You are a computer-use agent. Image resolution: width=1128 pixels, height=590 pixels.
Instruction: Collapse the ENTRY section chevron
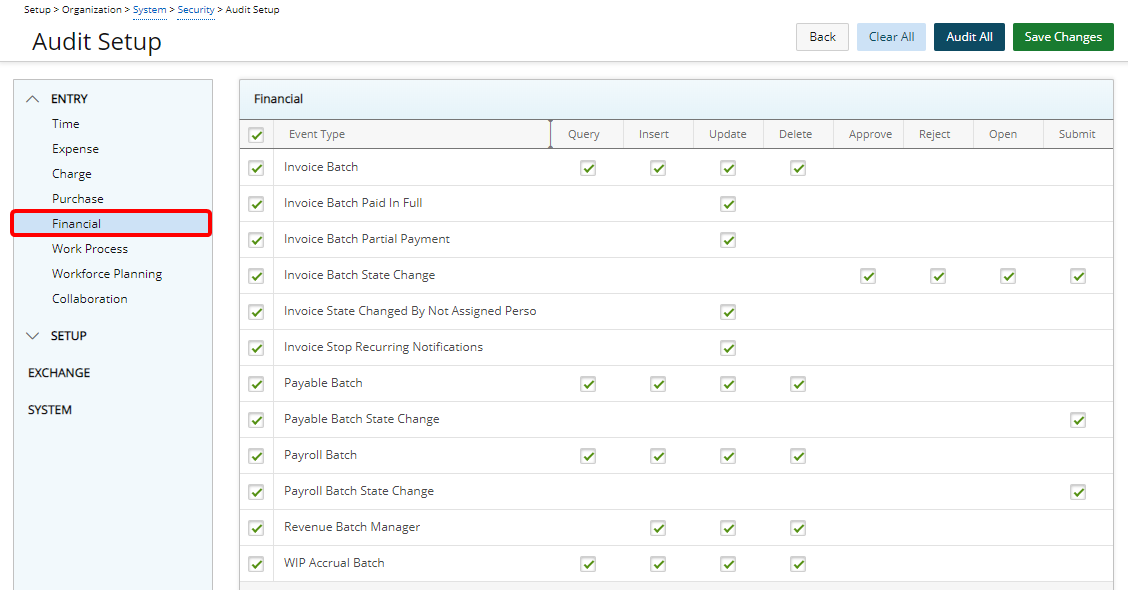click(x=33, y=99)
